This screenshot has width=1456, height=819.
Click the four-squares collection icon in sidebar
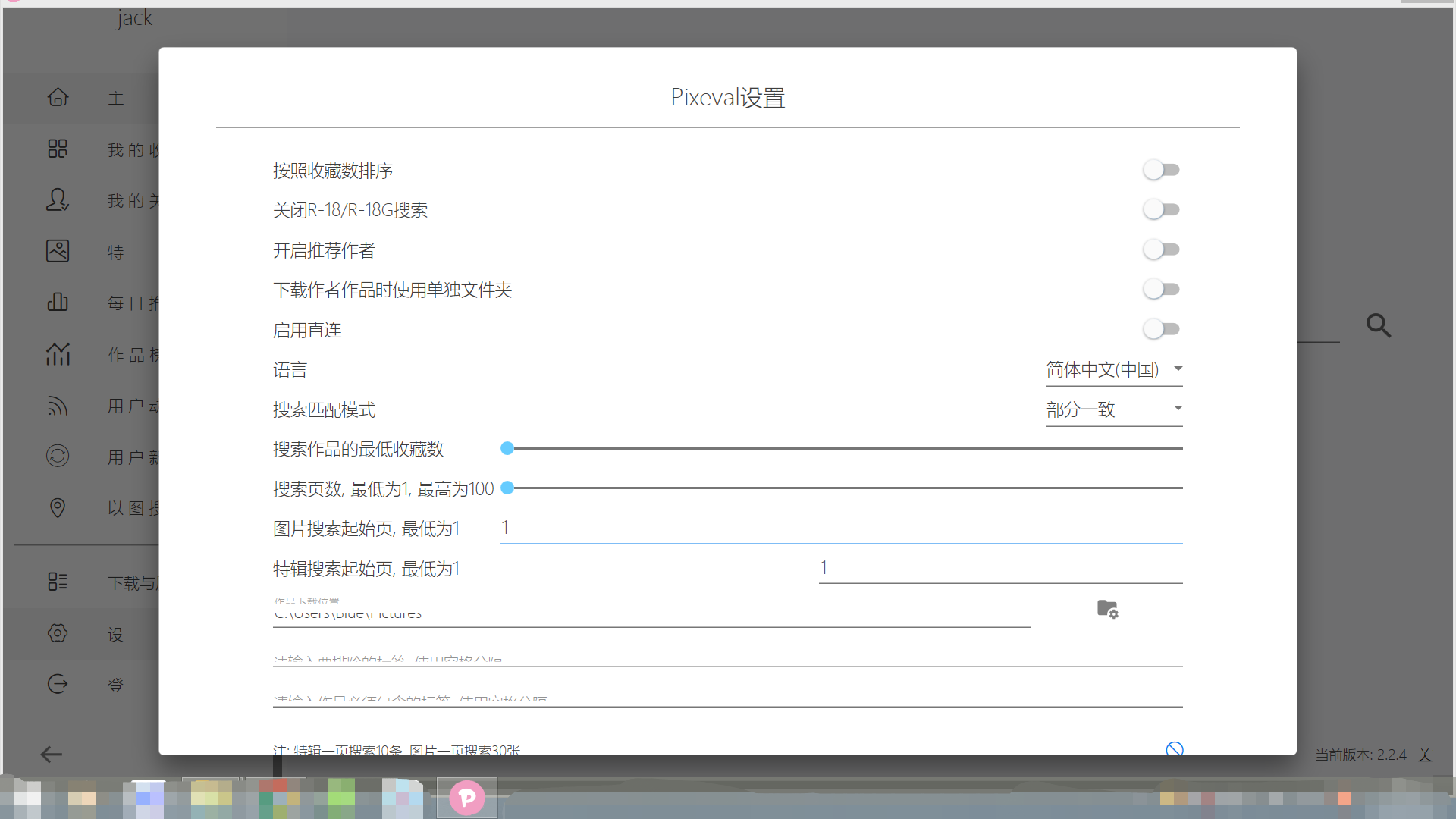[58, 149]
